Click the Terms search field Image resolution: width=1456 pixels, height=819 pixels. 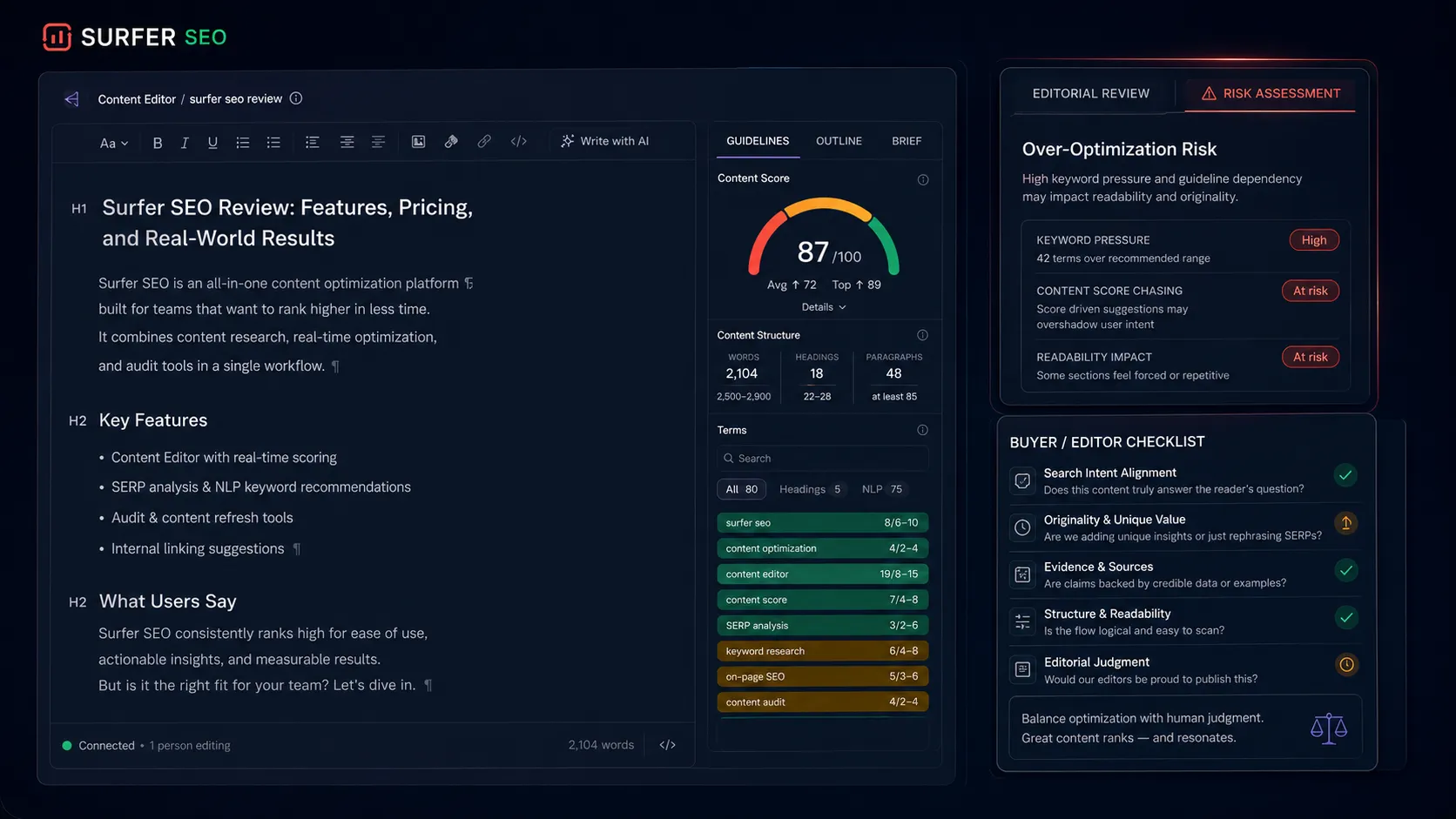823,459
